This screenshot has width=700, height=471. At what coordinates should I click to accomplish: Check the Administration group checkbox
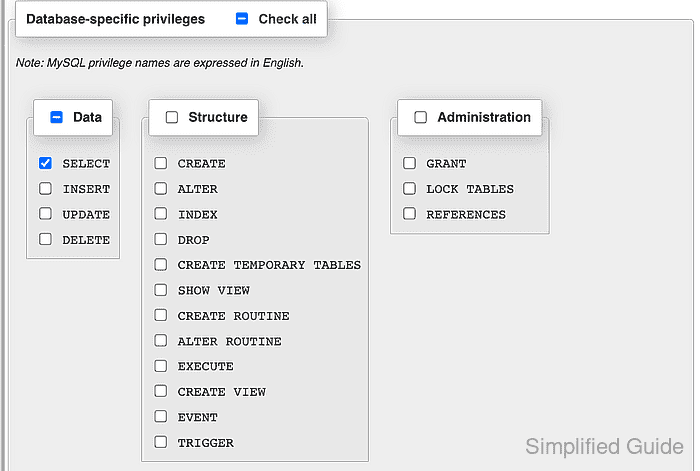pyautogui.click(x=421, y=117)
